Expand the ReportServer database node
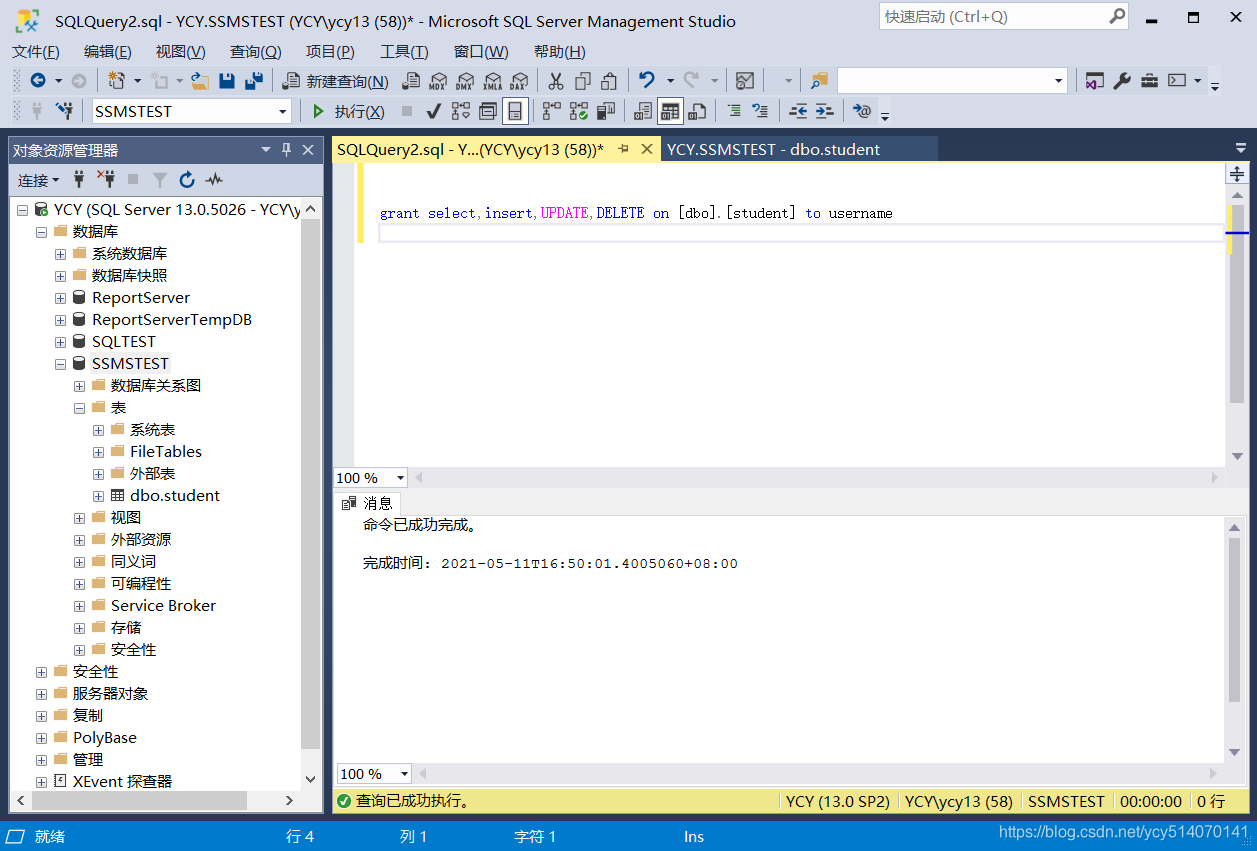Image resolution: width=1257 pixels, height=851 pixels. tap(61, 298)
